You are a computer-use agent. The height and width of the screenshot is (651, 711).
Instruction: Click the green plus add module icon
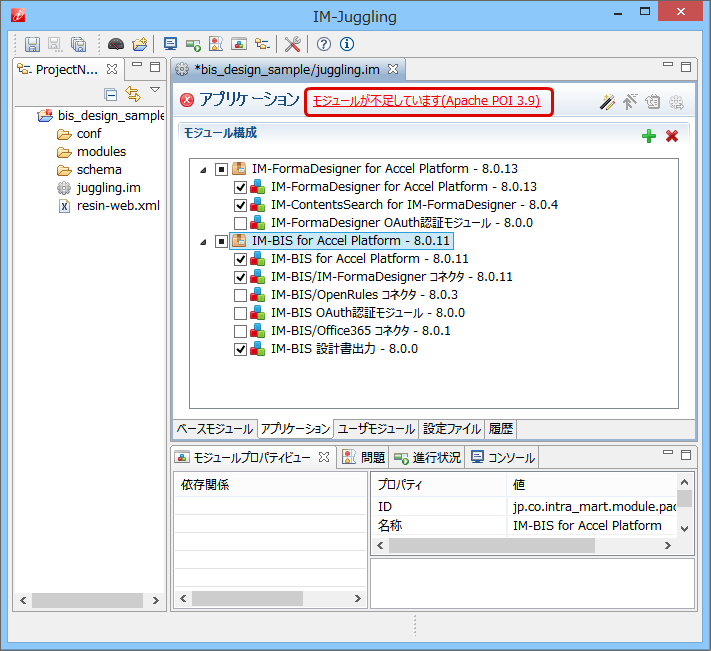[x=649, y=136]
